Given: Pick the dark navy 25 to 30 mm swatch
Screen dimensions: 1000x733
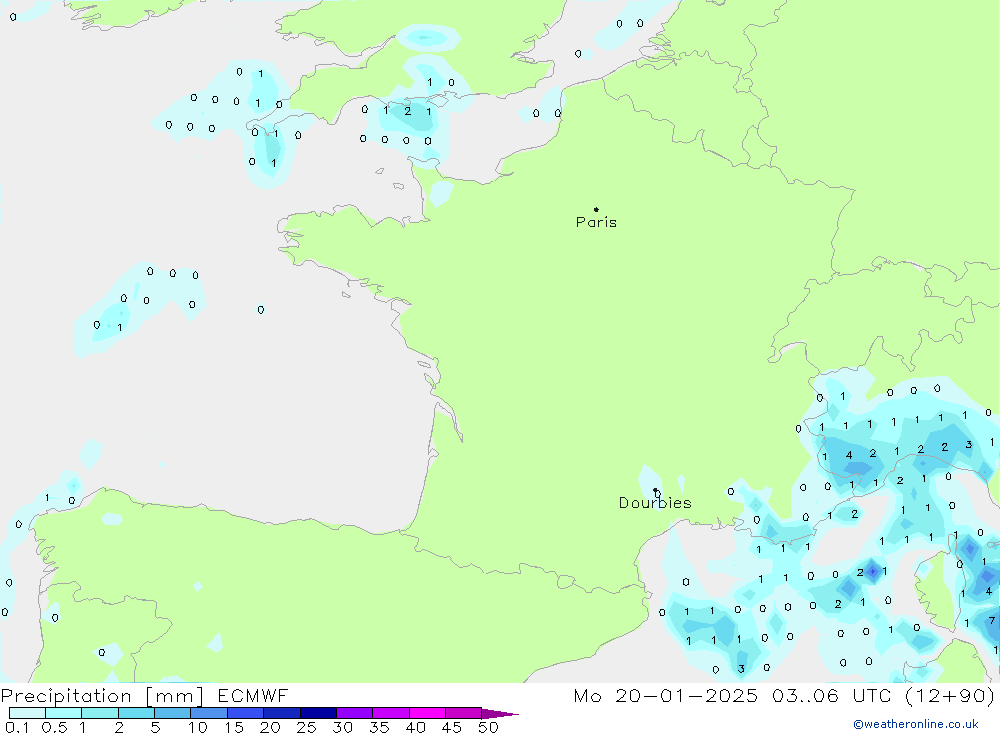Looking at the screenshot, I should tap(318, 714).
